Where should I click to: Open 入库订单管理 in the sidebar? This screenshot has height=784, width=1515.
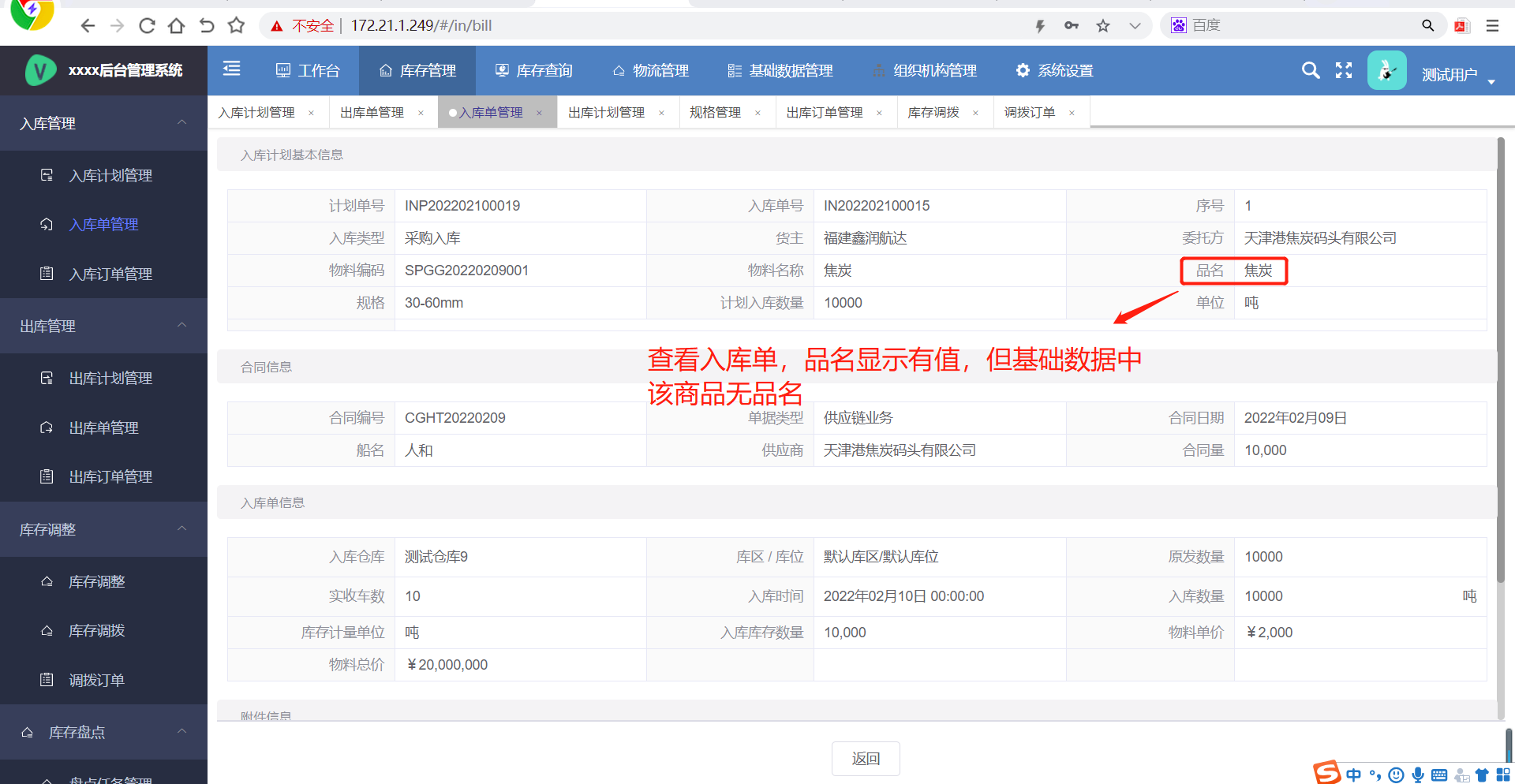[103, 274]
